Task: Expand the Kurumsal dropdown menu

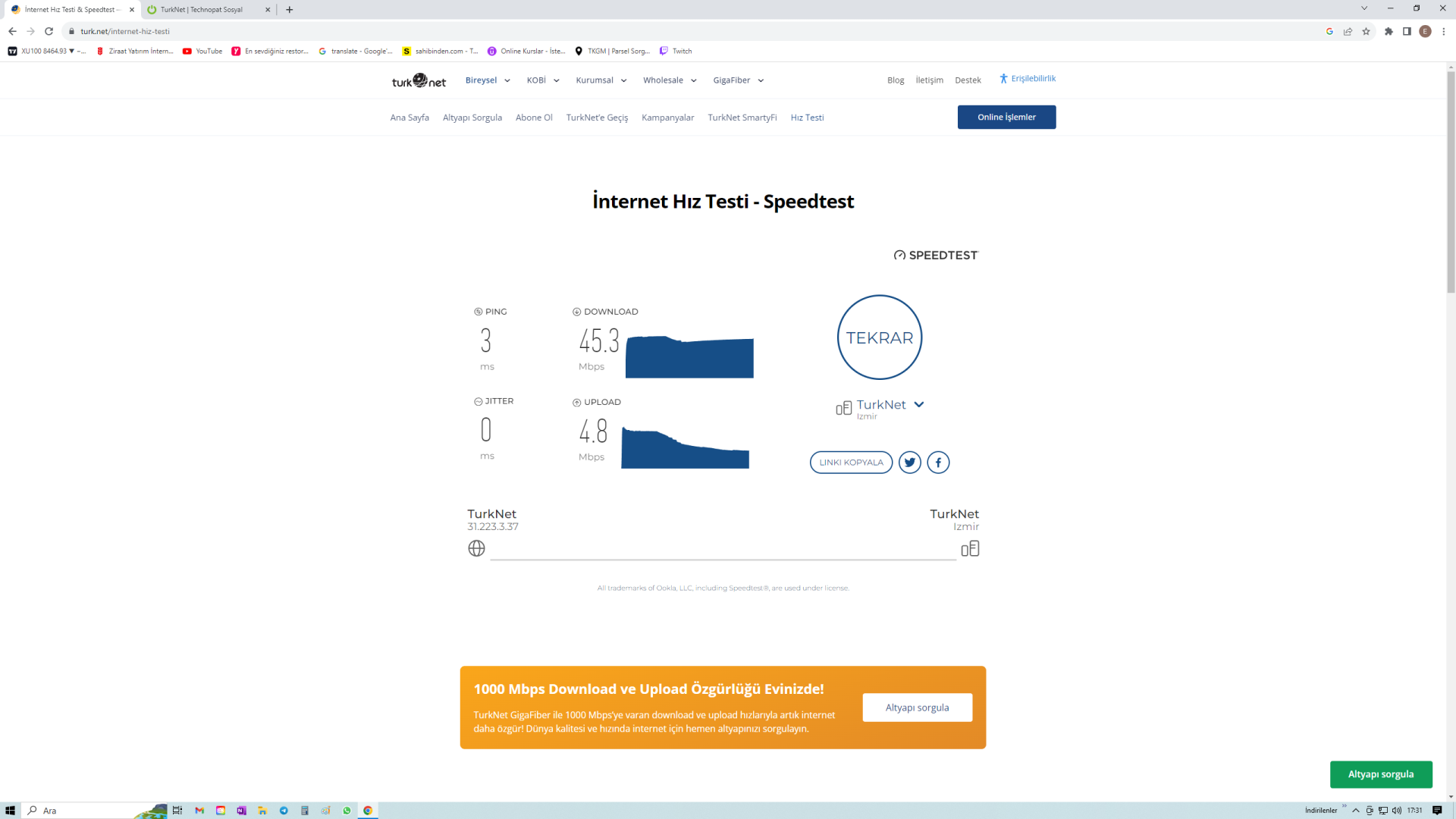Action: pyautogui.click(x=601, y=80)
